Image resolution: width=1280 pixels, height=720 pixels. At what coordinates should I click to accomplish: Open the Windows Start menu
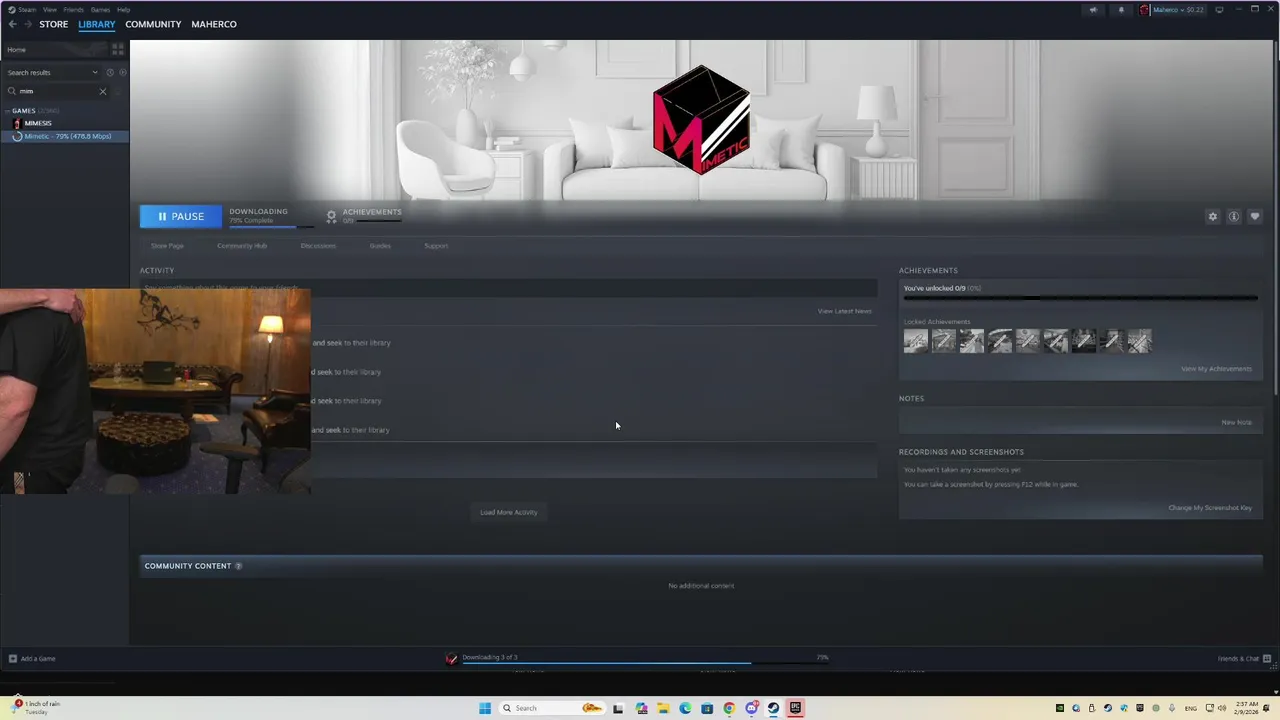485,708
